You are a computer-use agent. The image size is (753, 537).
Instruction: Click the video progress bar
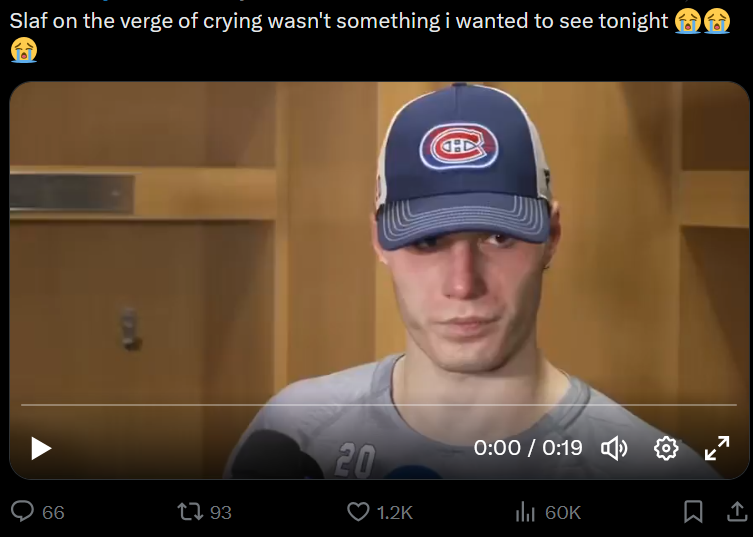(378, 405)
